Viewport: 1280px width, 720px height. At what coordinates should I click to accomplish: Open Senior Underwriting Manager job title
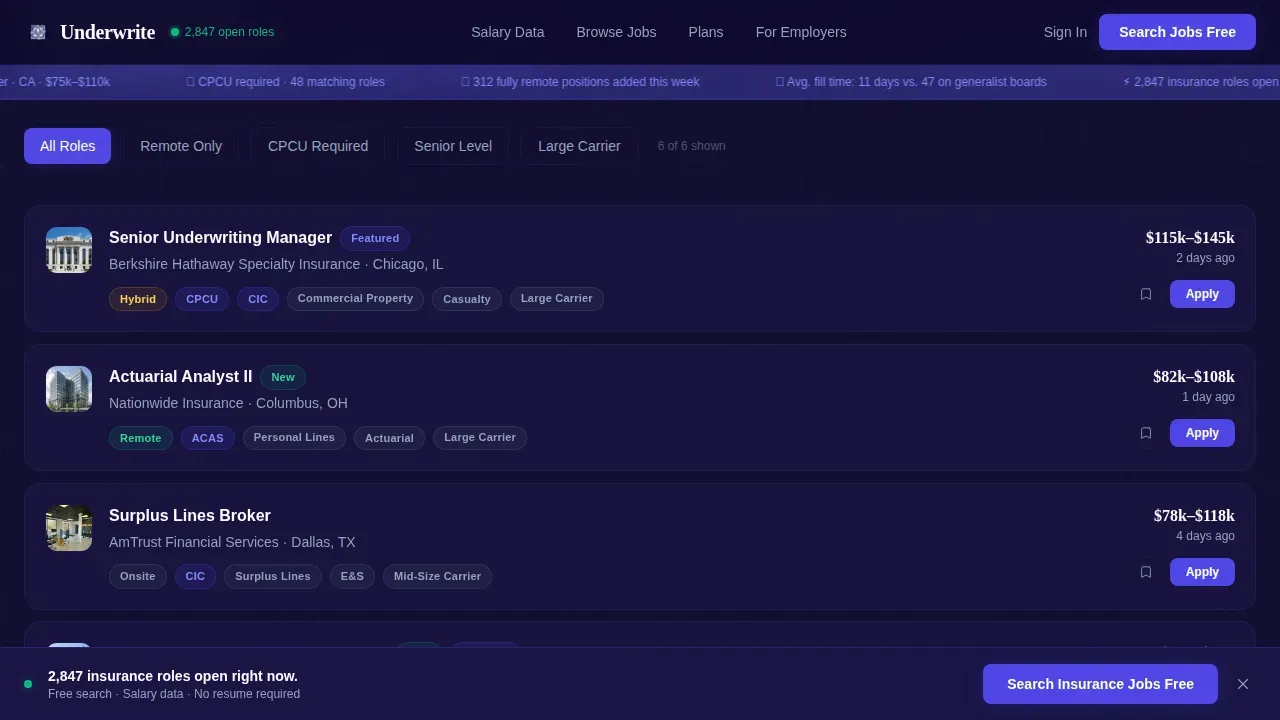[x=220, y=238]
